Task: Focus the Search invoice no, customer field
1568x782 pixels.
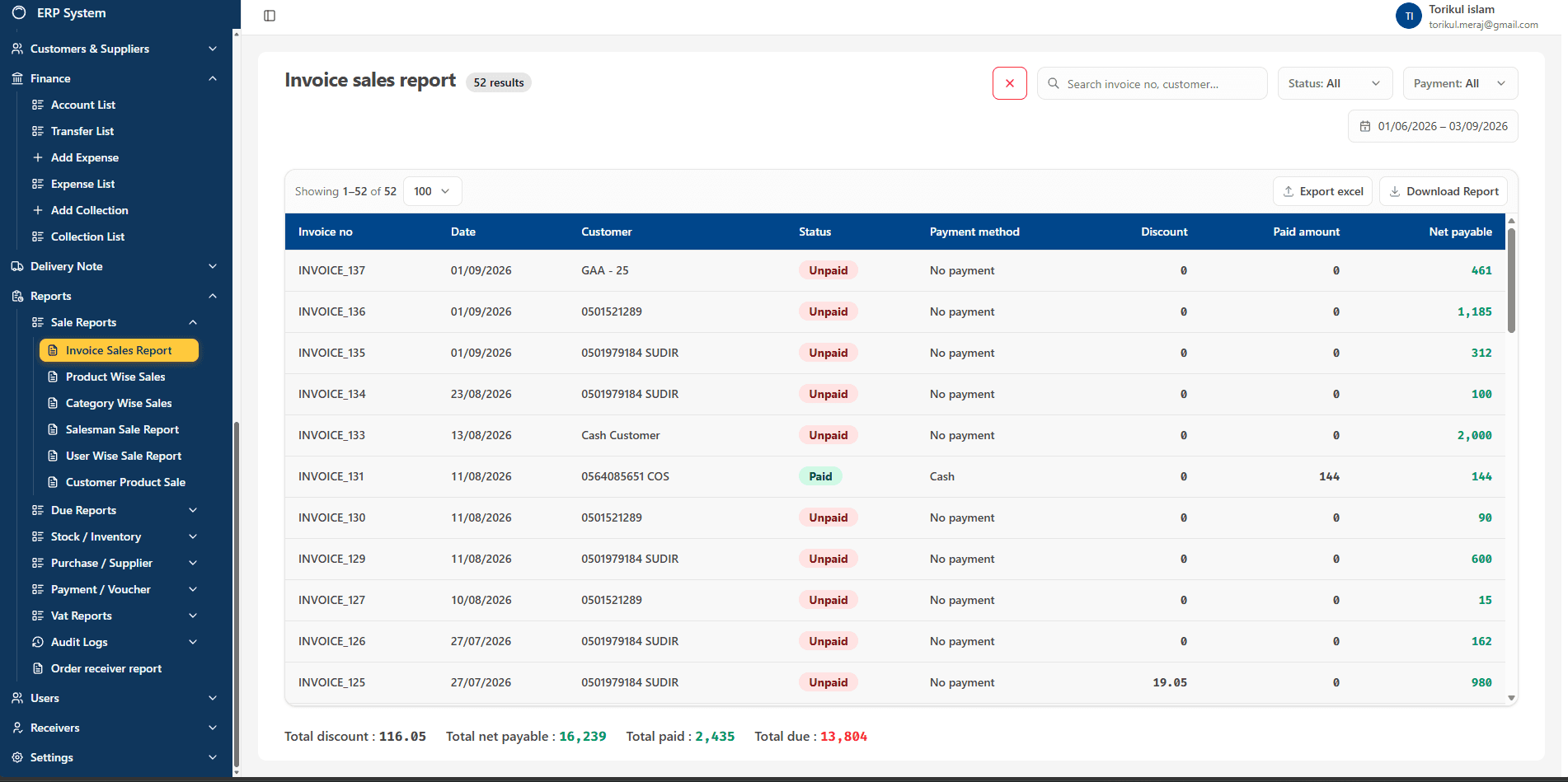Action: tap(1152, 83)
